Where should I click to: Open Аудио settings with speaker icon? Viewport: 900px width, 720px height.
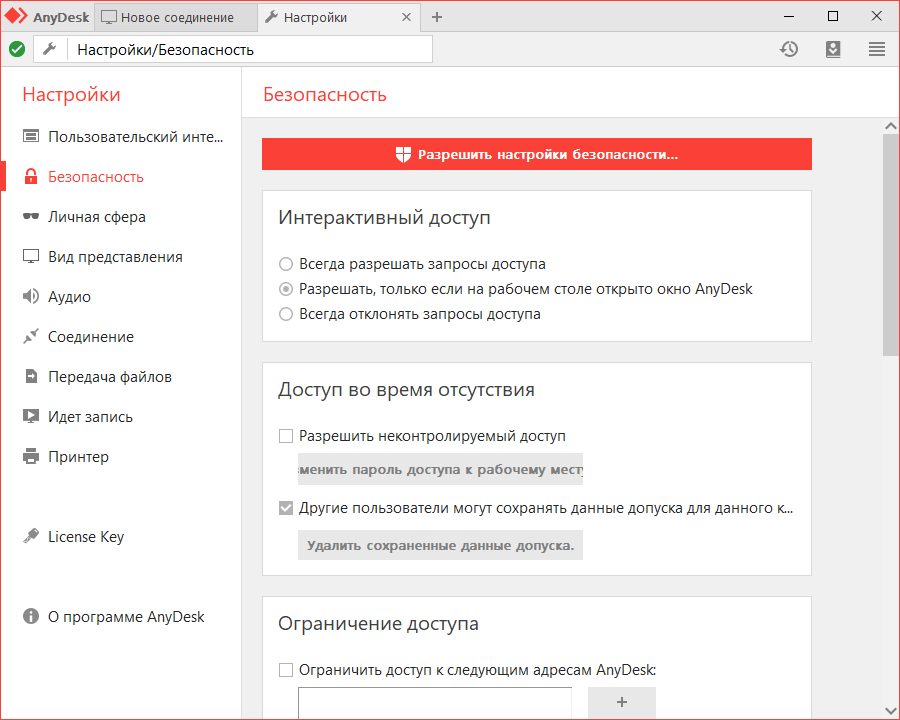tap(69, 297)
